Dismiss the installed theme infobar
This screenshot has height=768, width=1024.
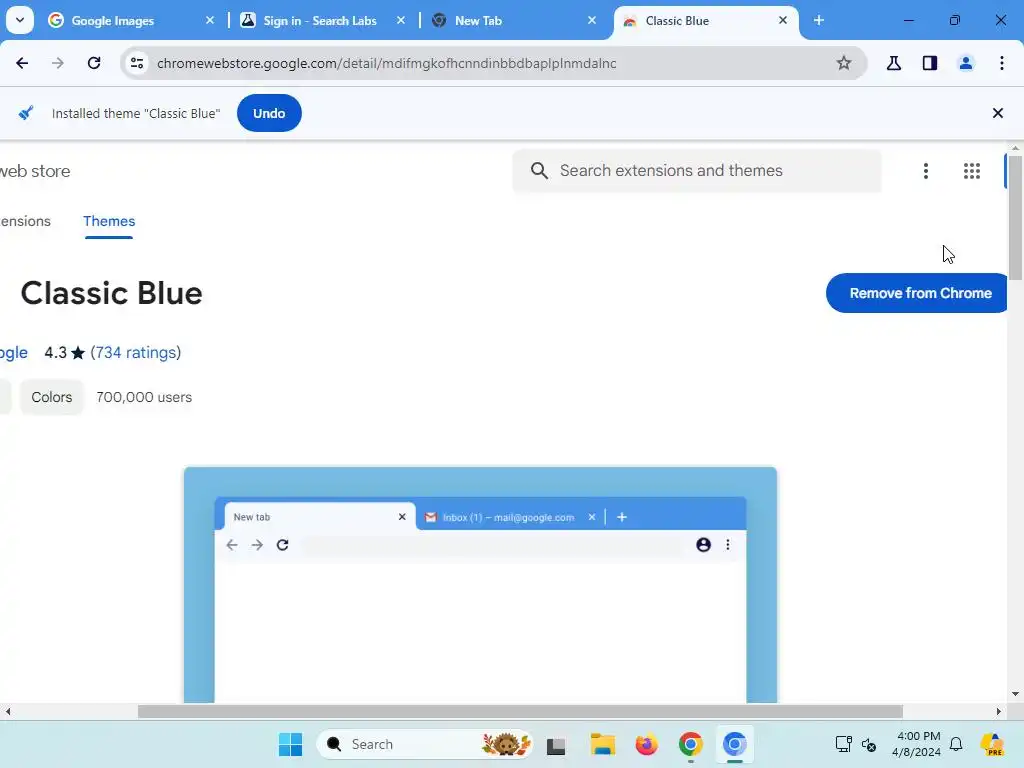point(997,113)
